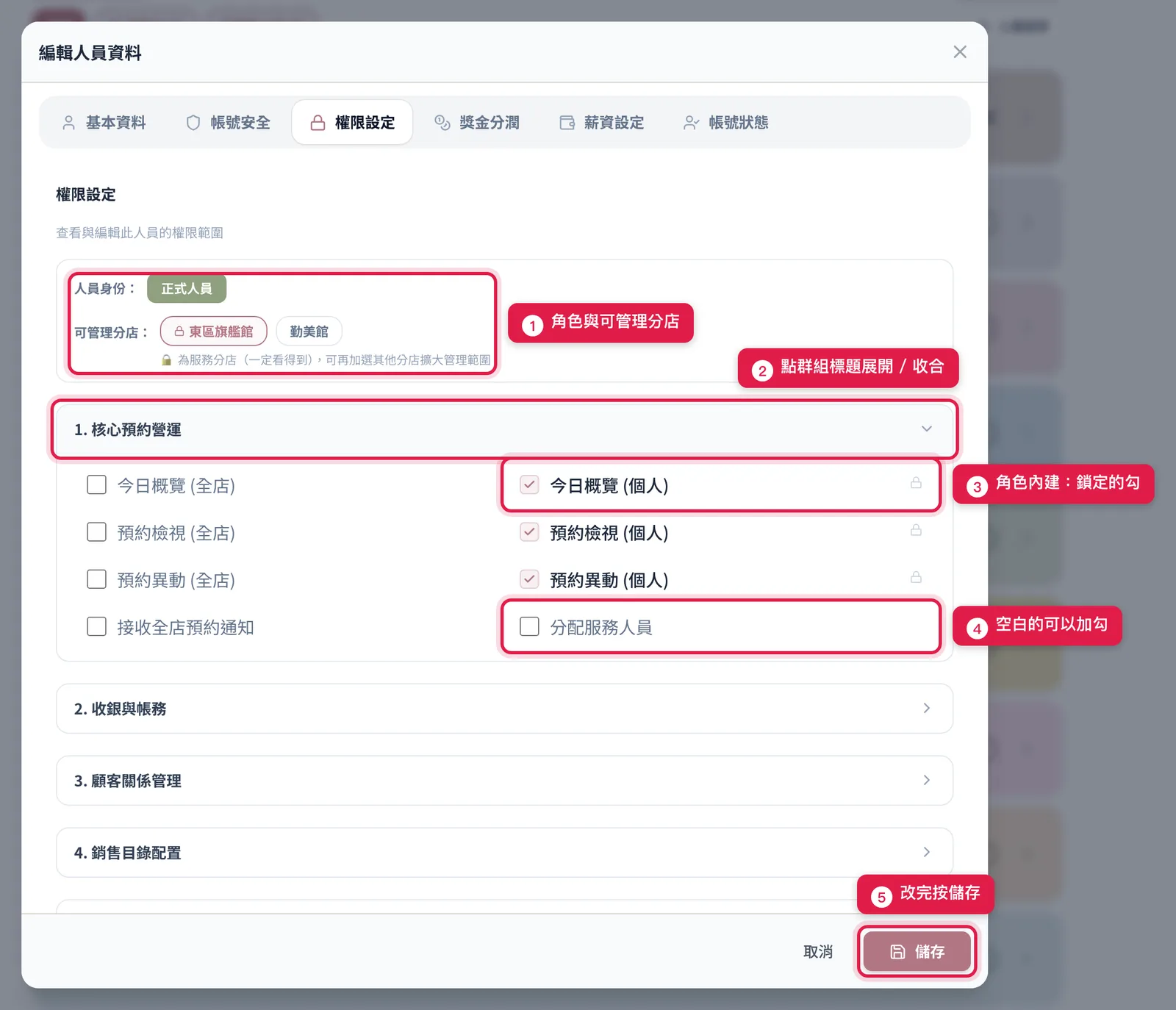This screenshot has height=1010, width=1176.
Task: Click the 今日概覽 (全店) label text
Action: click(176, 486)
